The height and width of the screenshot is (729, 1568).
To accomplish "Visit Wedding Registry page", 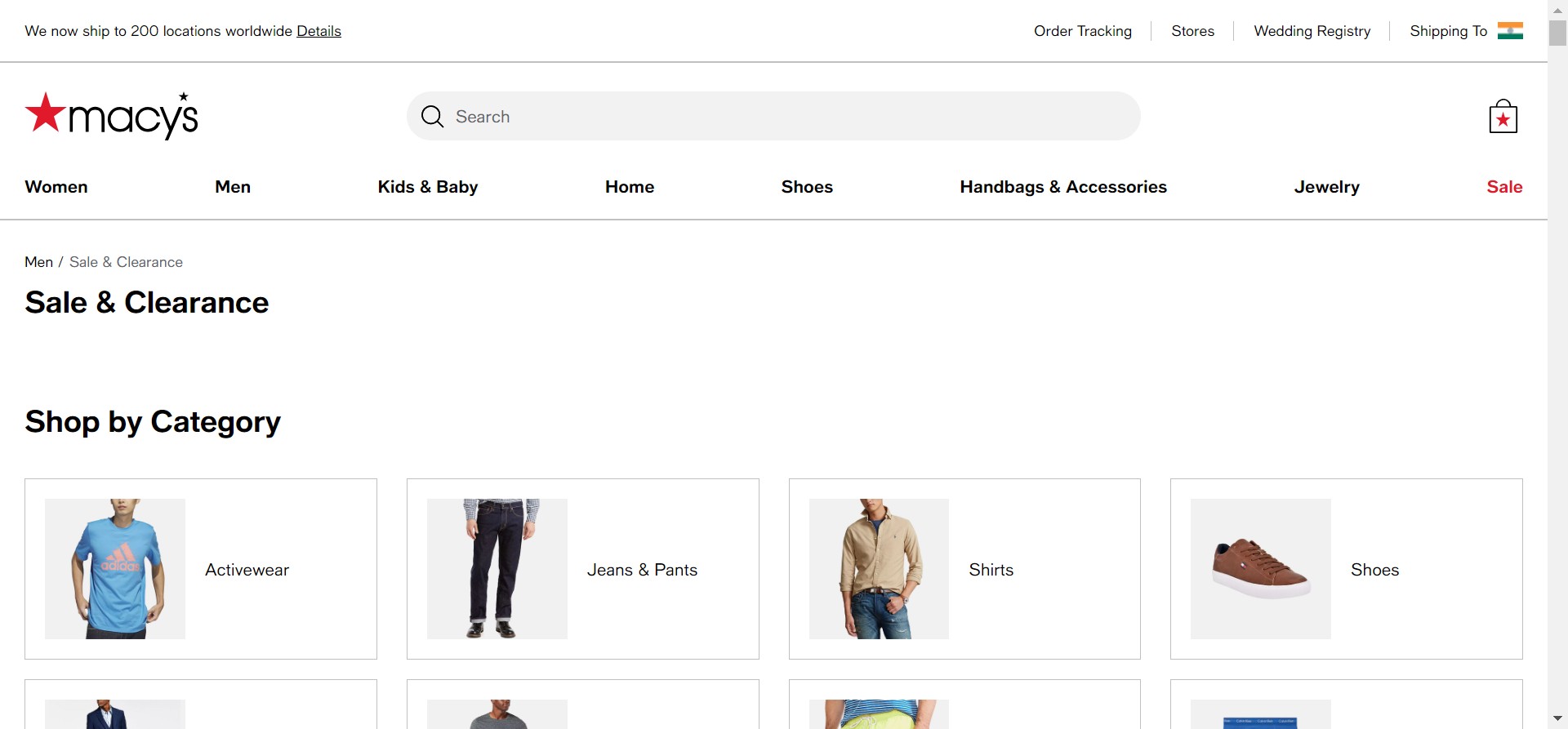I will tap(1312, 31).
